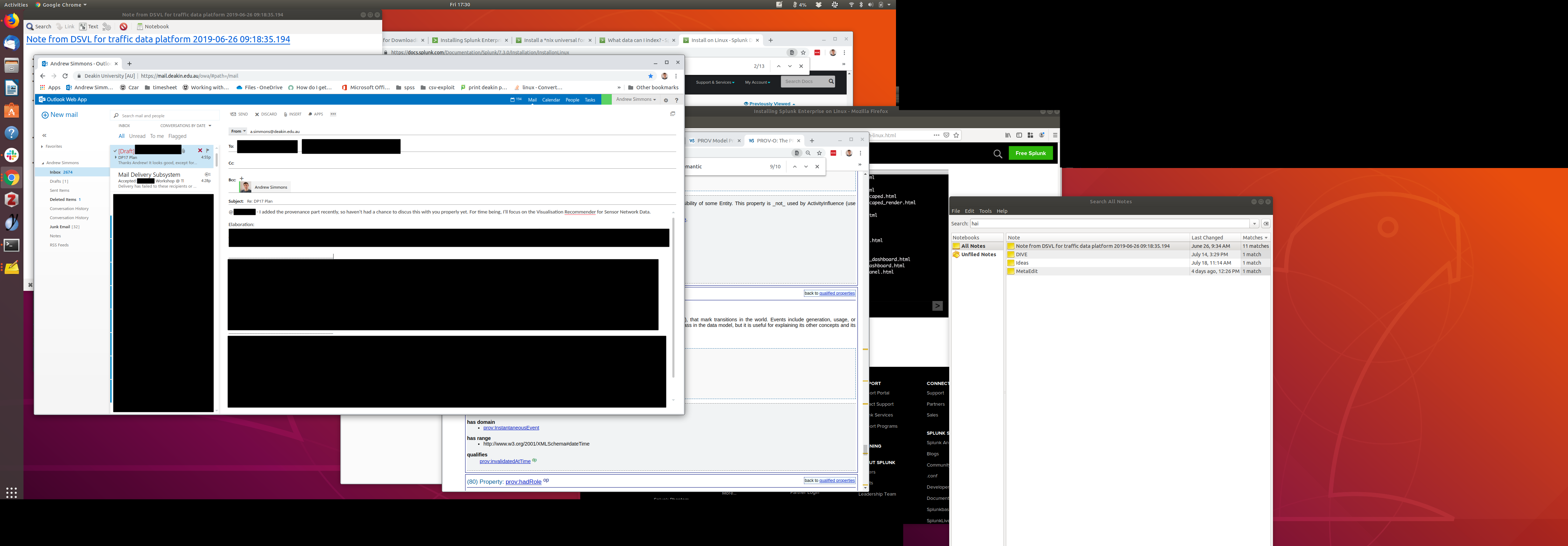
Task: Click the Free Splunk button
Action: point(1030,153)
